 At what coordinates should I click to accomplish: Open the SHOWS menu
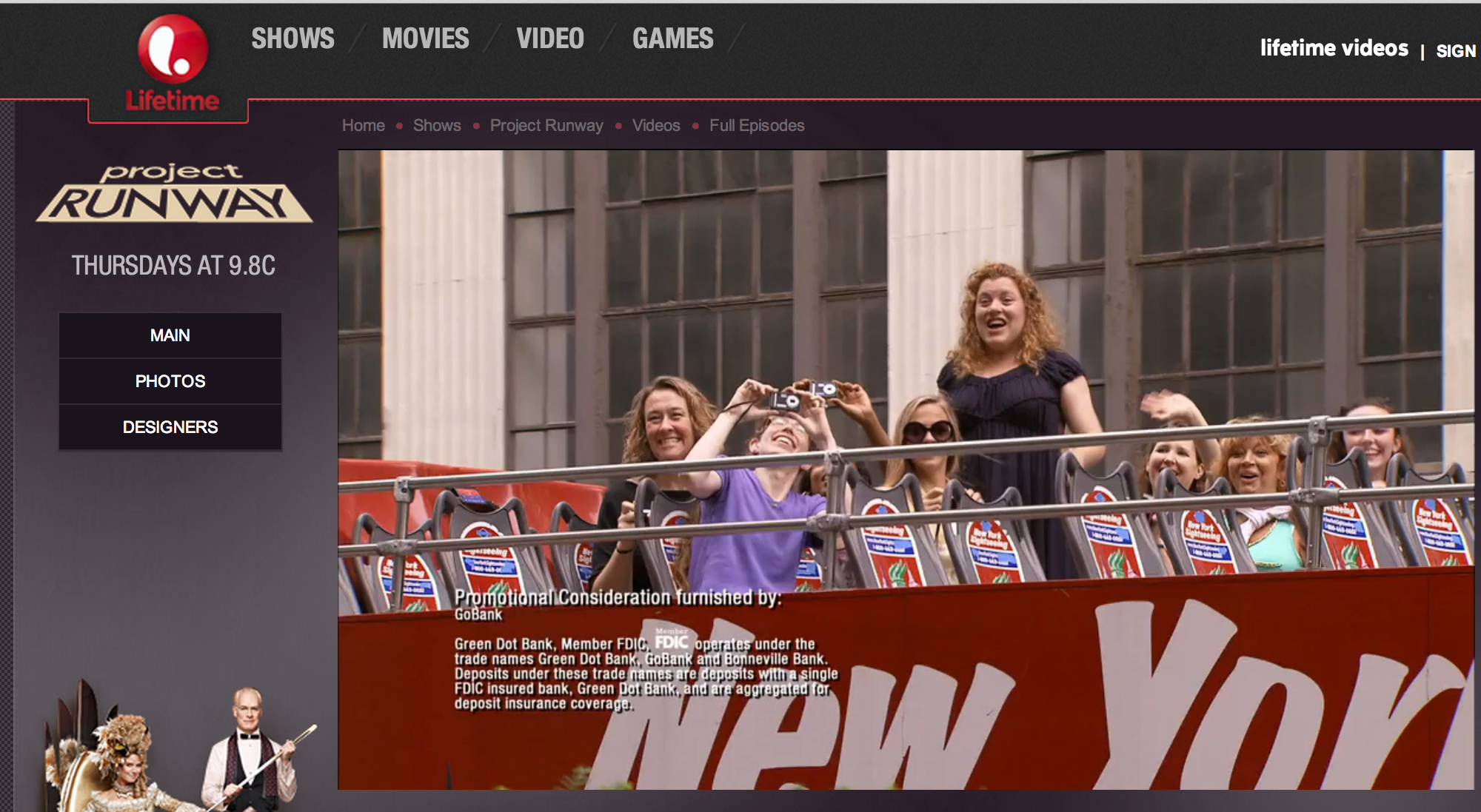pos(292,38)
